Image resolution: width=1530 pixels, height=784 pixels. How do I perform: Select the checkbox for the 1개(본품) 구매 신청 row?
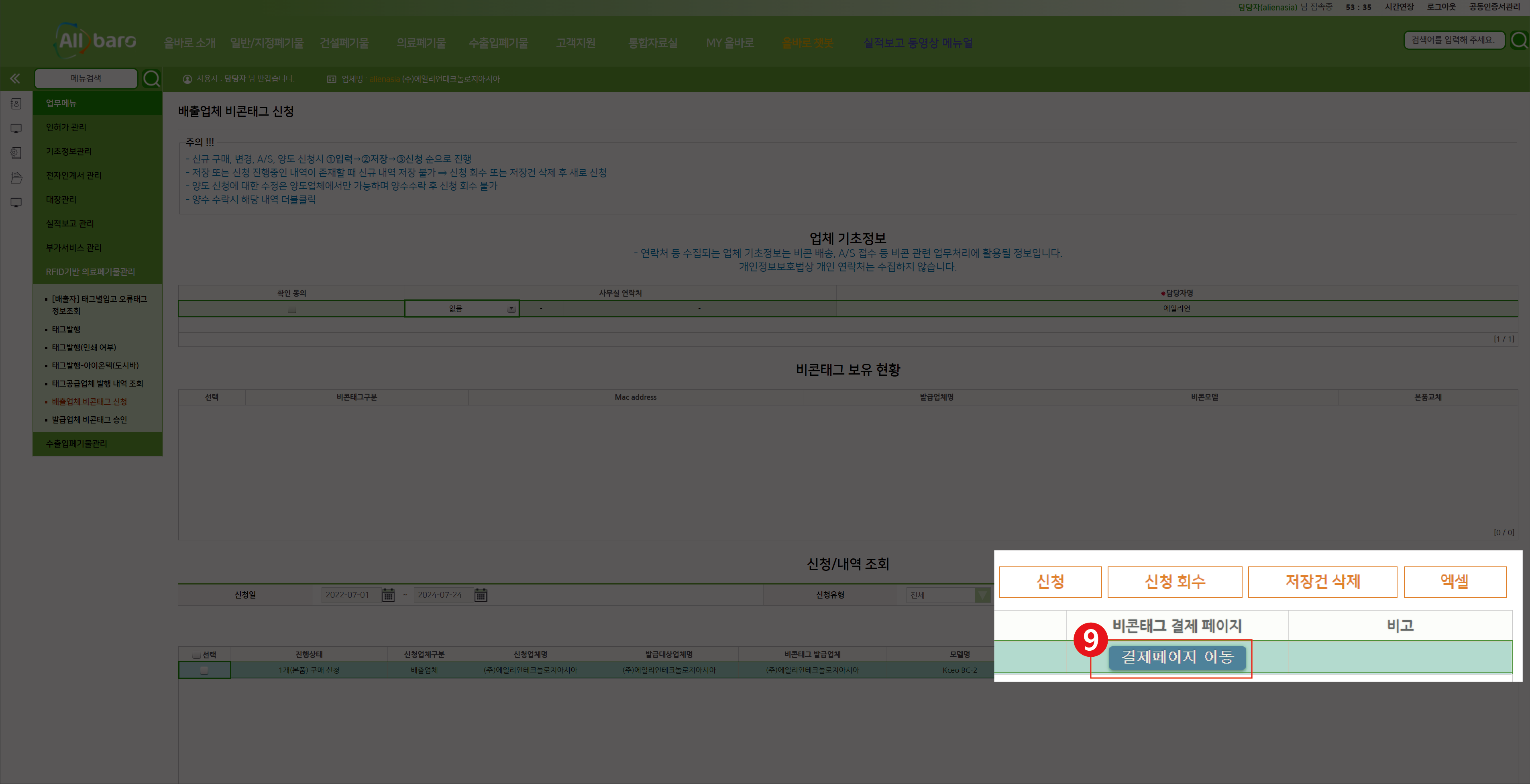(204, 670)
